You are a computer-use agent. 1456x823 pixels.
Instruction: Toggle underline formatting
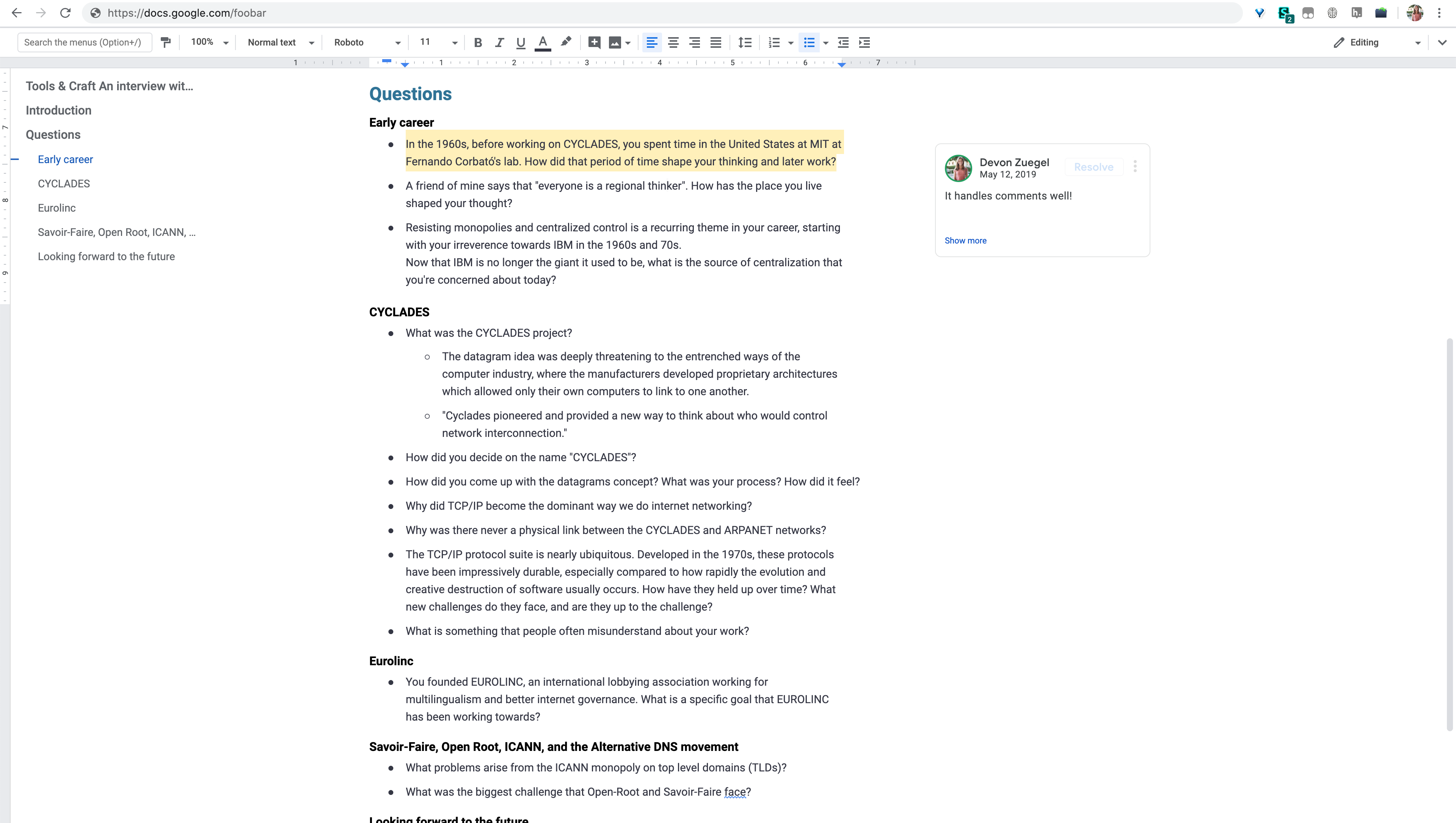[x=521, y=42]
